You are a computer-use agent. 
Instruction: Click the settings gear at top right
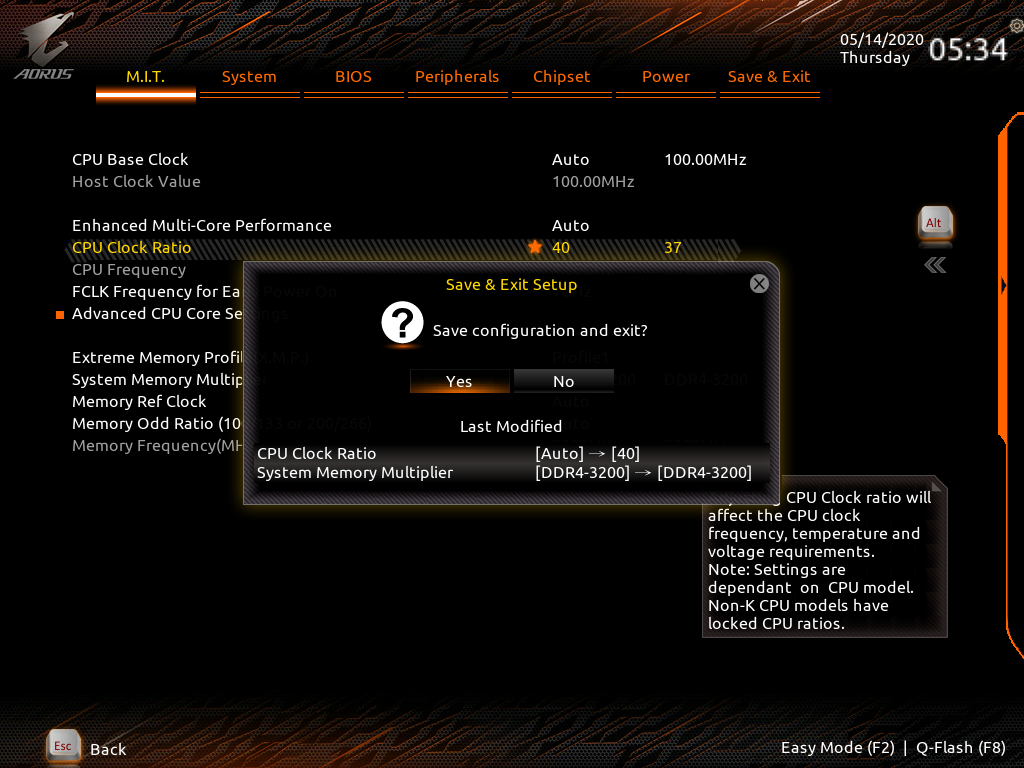[x=1017, y=25]
